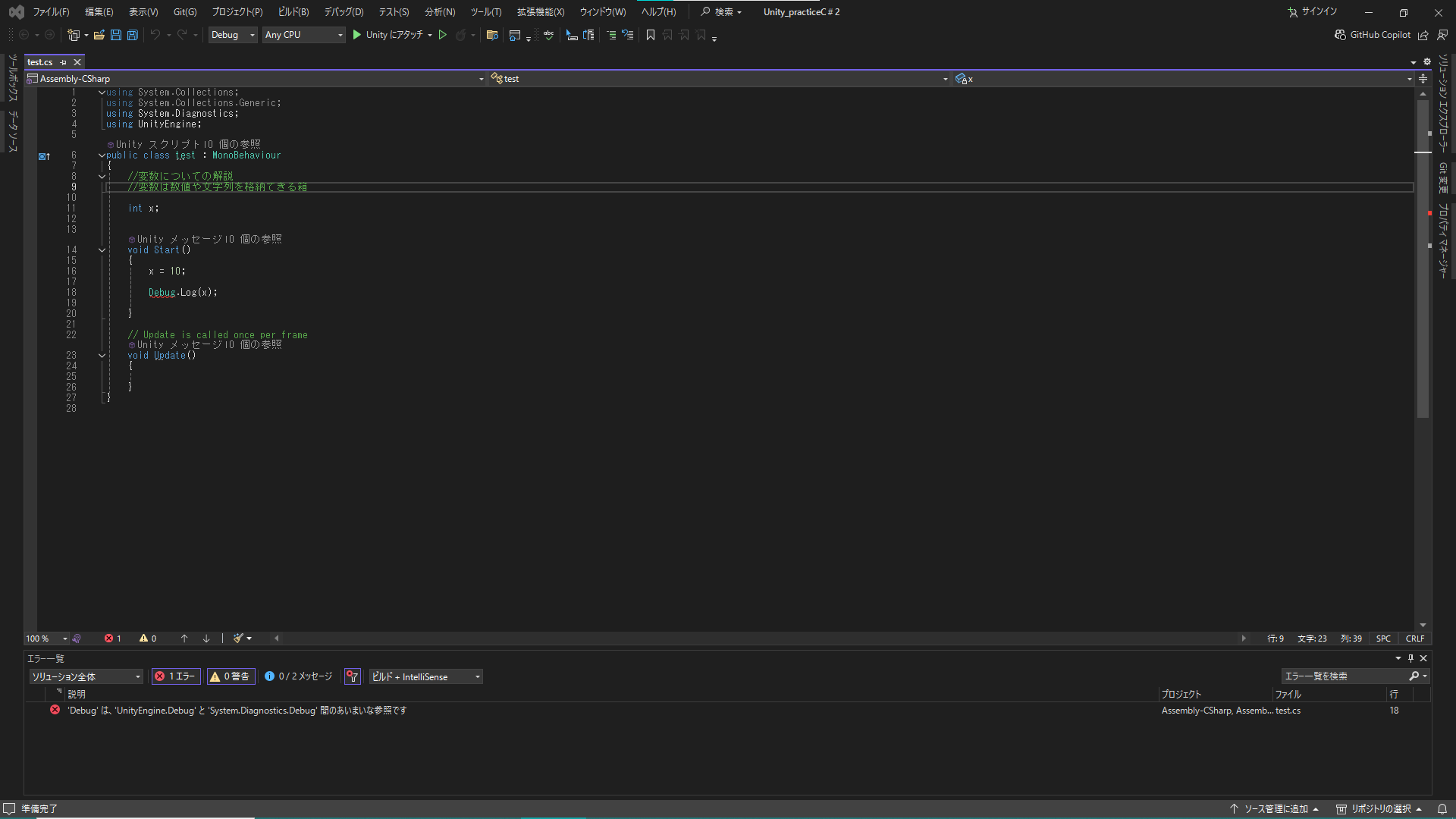Collapse the void Start() method

click(x=102, y=249)
